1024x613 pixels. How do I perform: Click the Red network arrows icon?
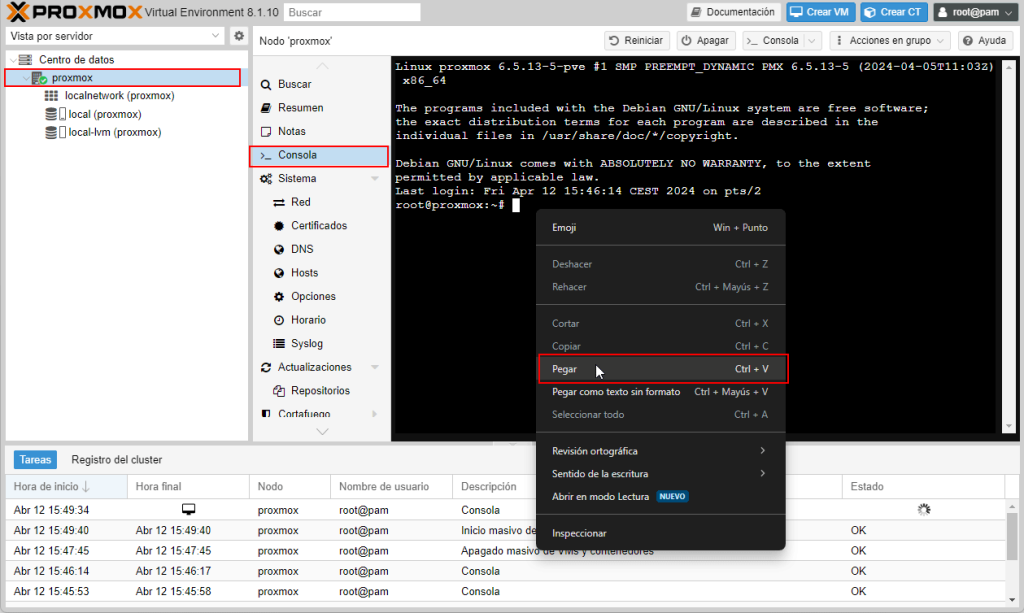click(x=279, y=202)
